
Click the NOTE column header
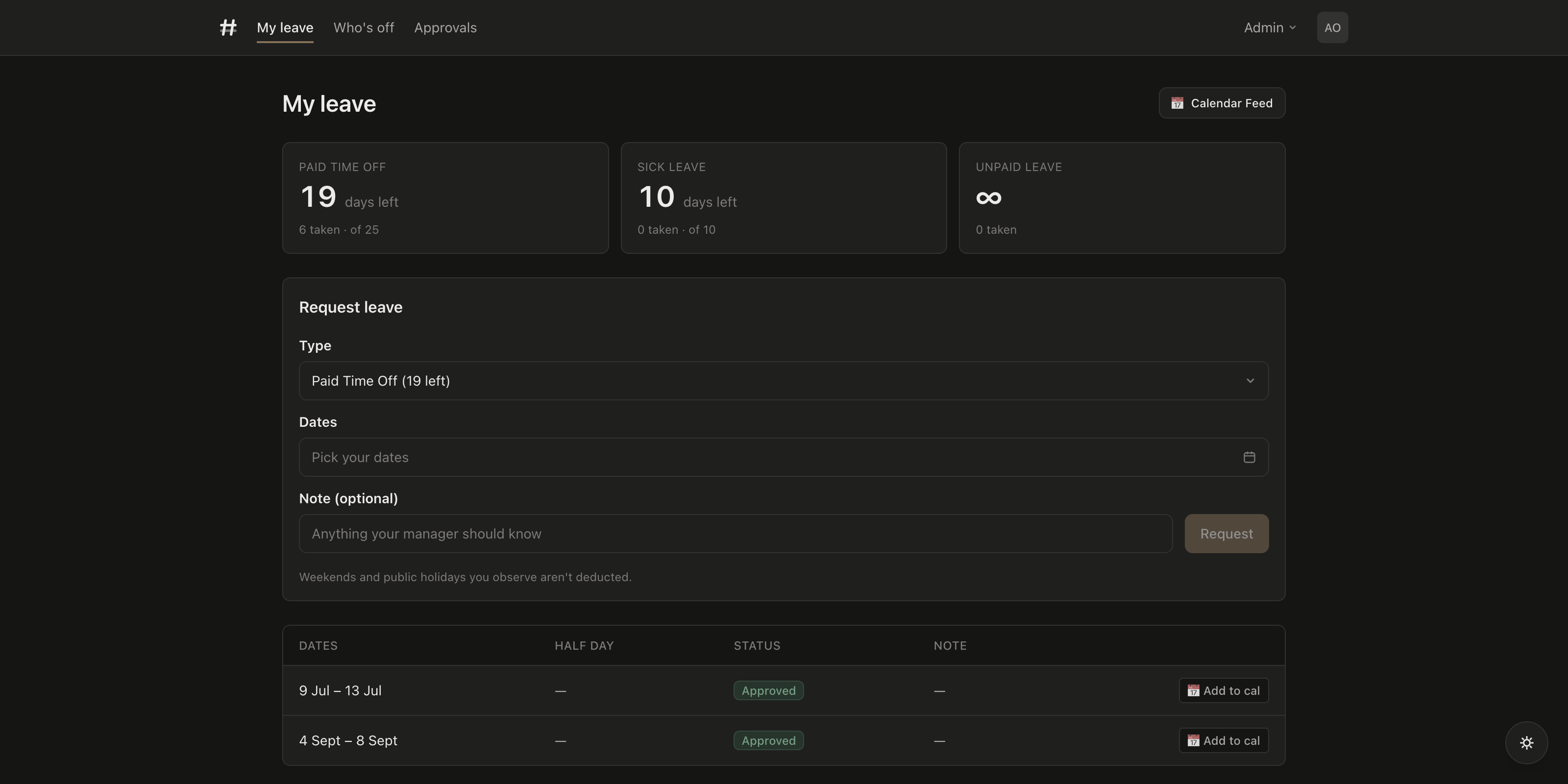point(950,645)
